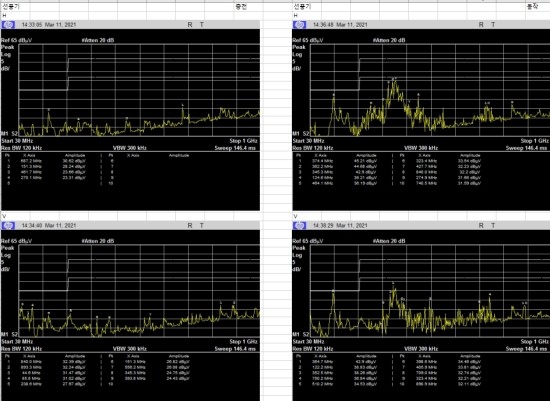Click 'VBW 300 kHz' in the 14:36:48 capture
This screenshot has height=401, width=550.
(421, 148)
